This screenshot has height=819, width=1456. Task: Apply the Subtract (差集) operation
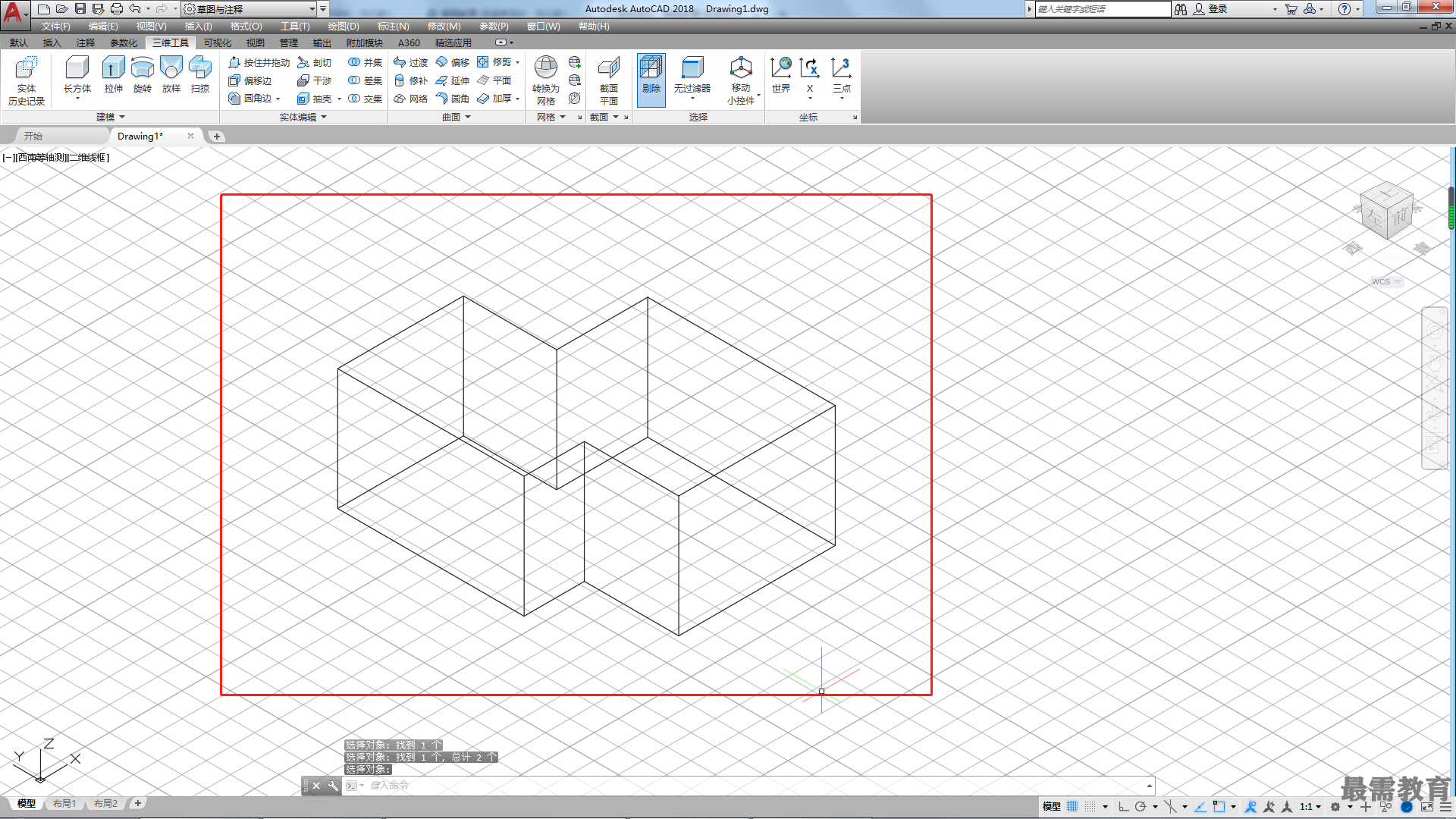point(365,80)
